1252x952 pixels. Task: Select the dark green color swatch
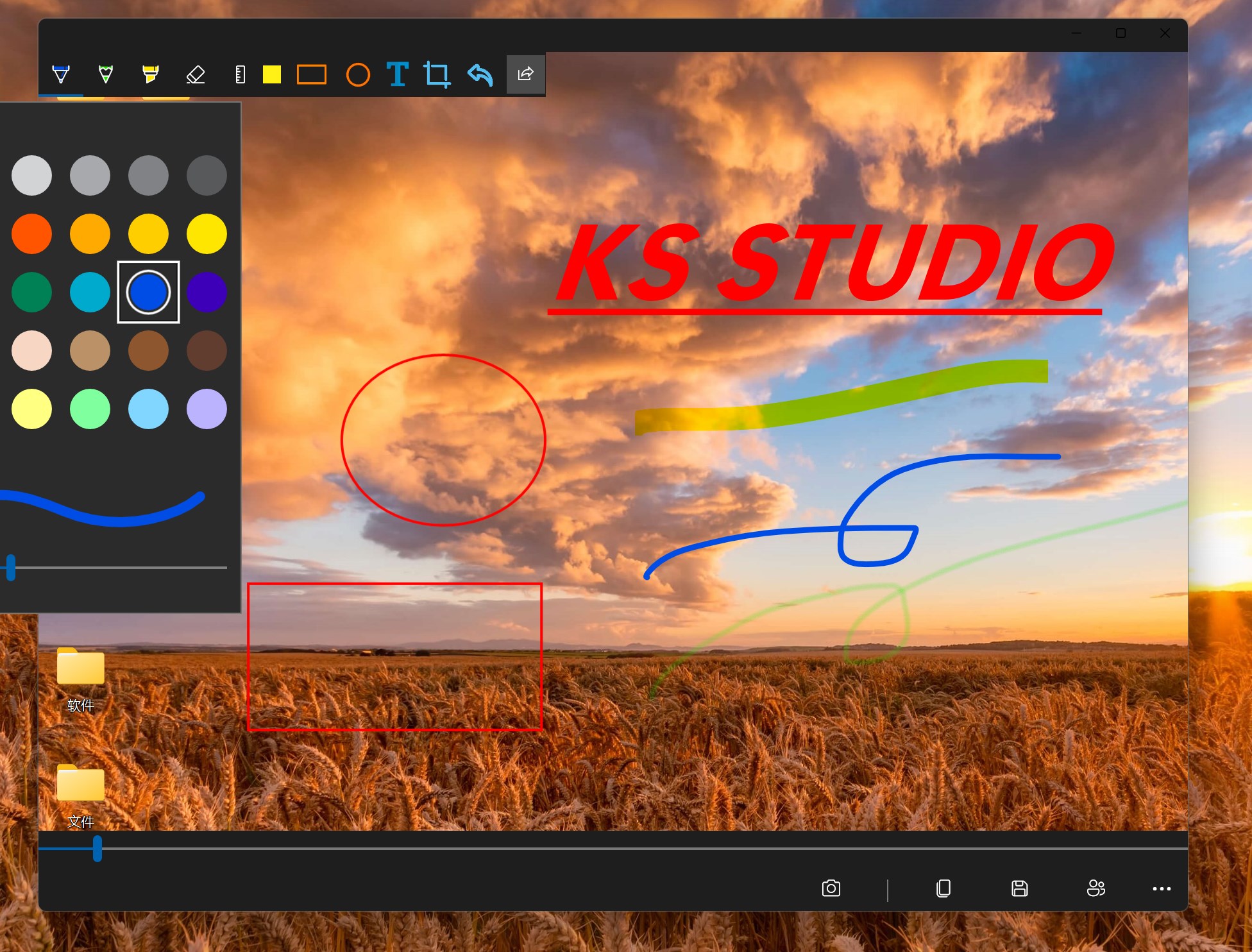[31, 292]
